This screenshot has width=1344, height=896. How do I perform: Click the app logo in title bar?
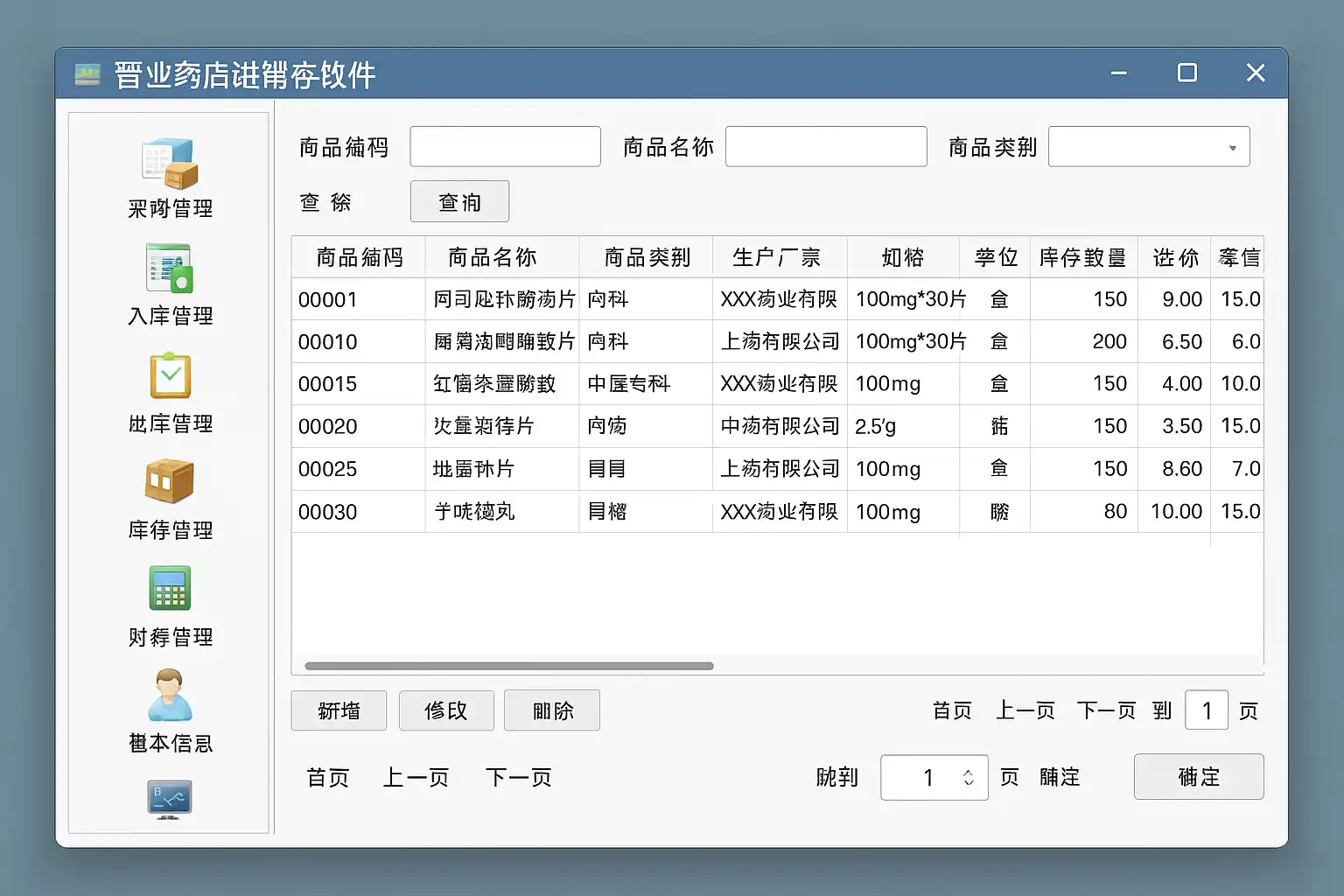pos(87,74)
